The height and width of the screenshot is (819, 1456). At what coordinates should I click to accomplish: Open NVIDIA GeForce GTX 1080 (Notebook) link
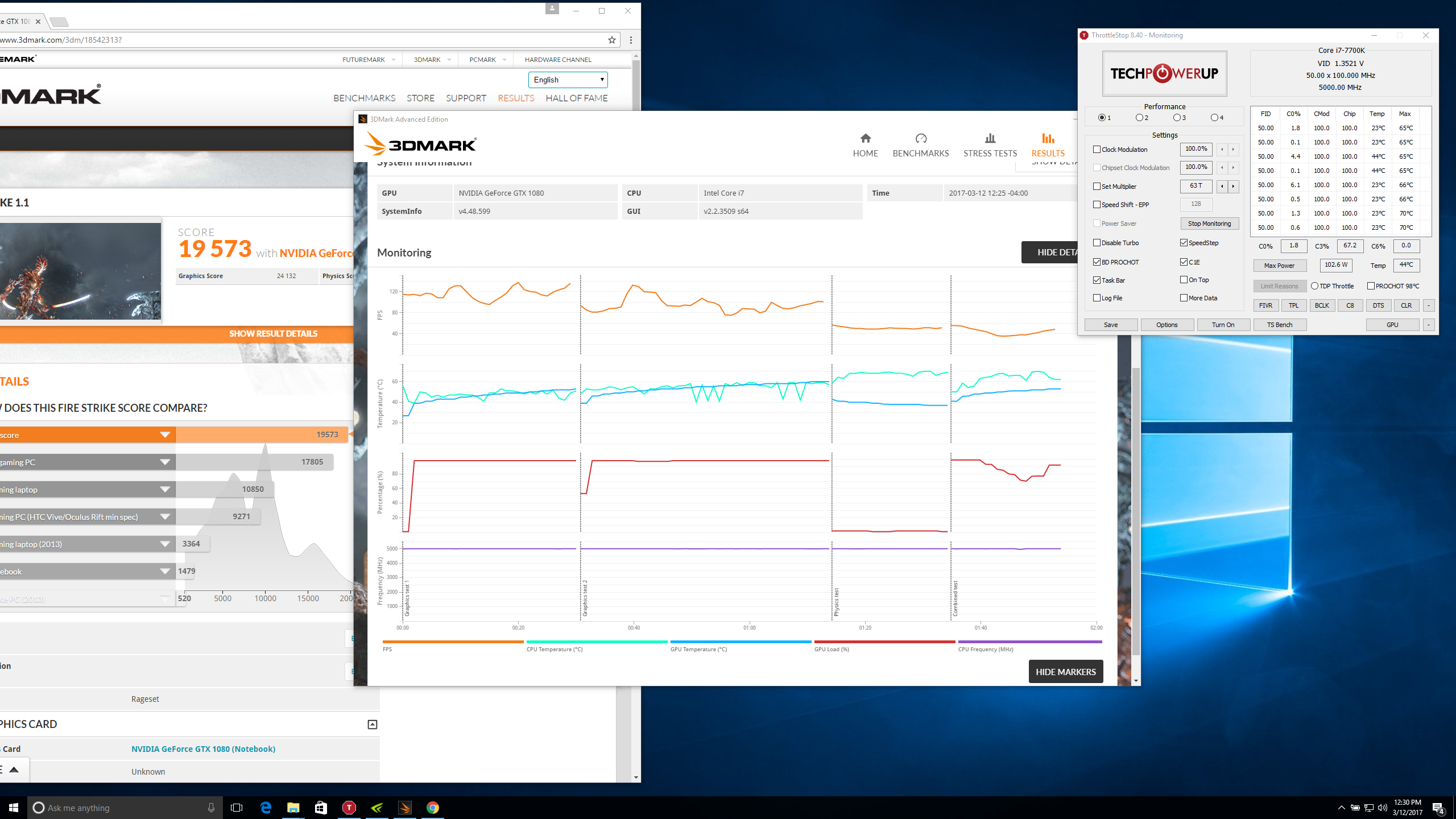click(203, 748)
